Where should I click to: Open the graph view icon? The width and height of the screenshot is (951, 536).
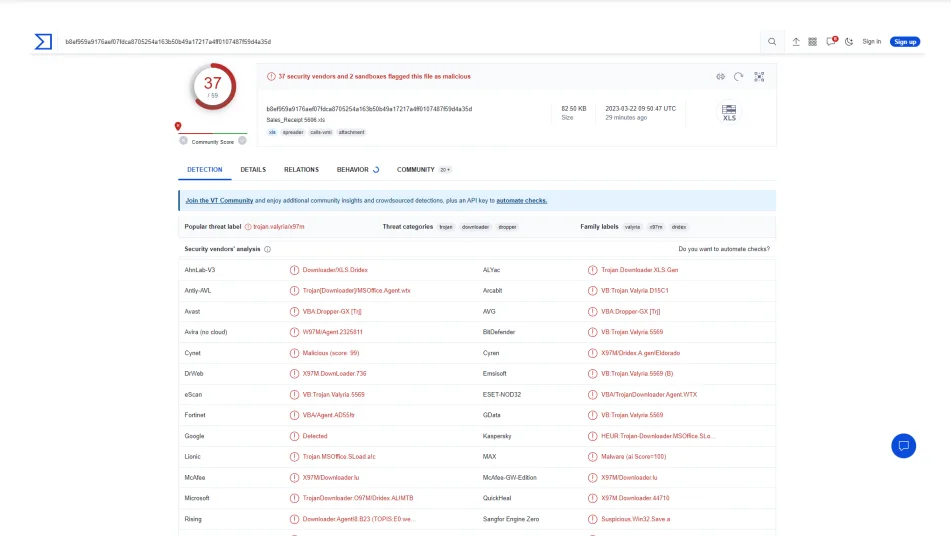point(759,77)
